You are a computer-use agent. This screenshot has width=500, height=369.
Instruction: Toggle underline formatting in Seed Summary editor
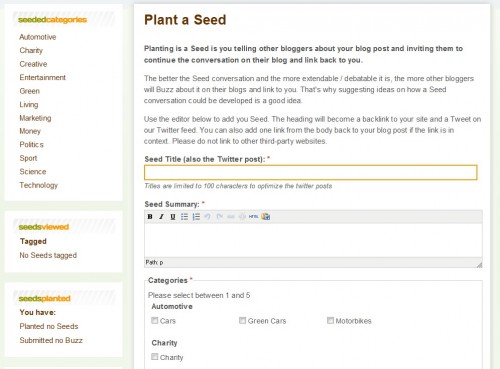[173, 217]
